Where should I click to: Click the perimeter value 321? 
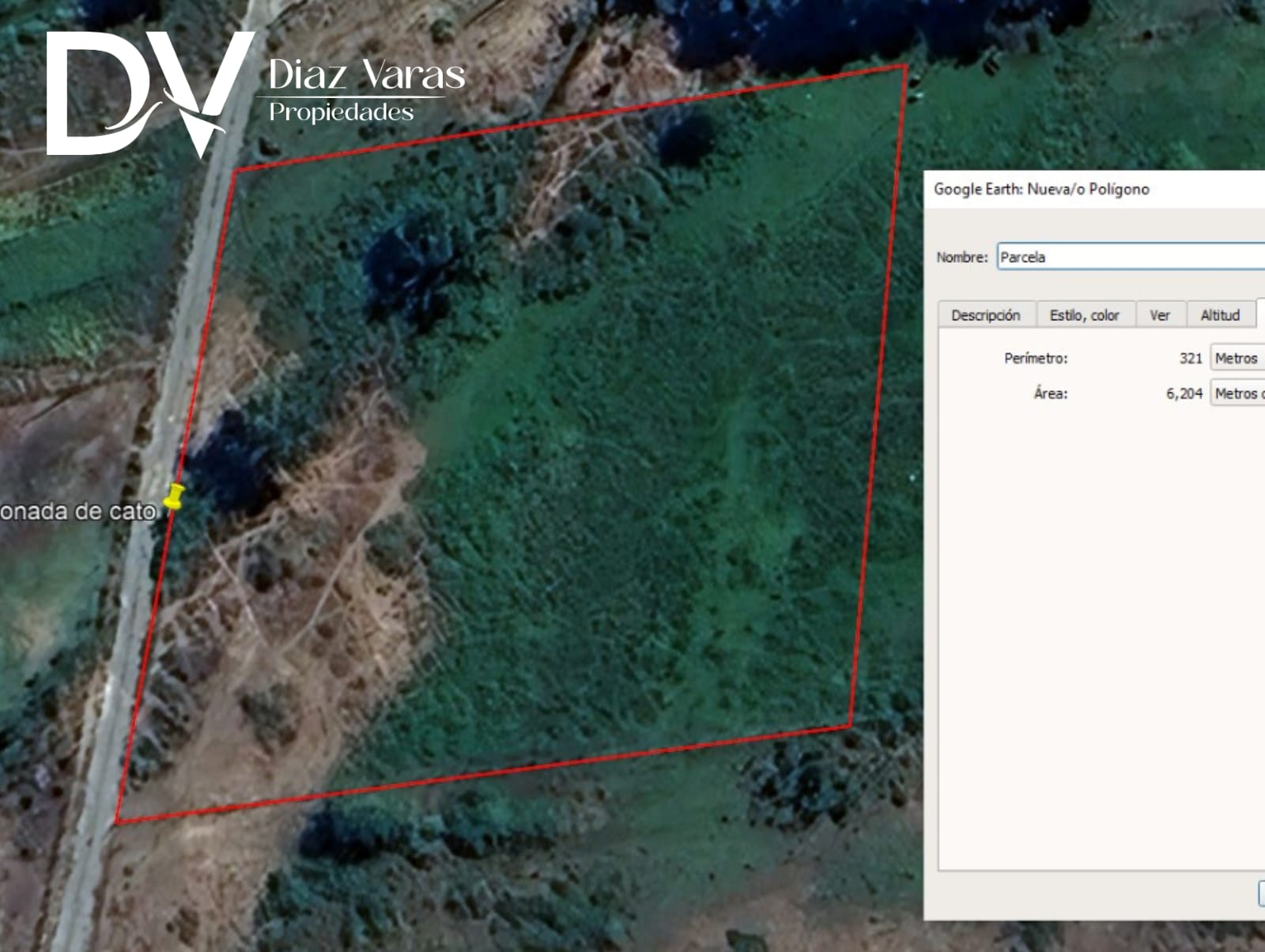(1190, 358)
